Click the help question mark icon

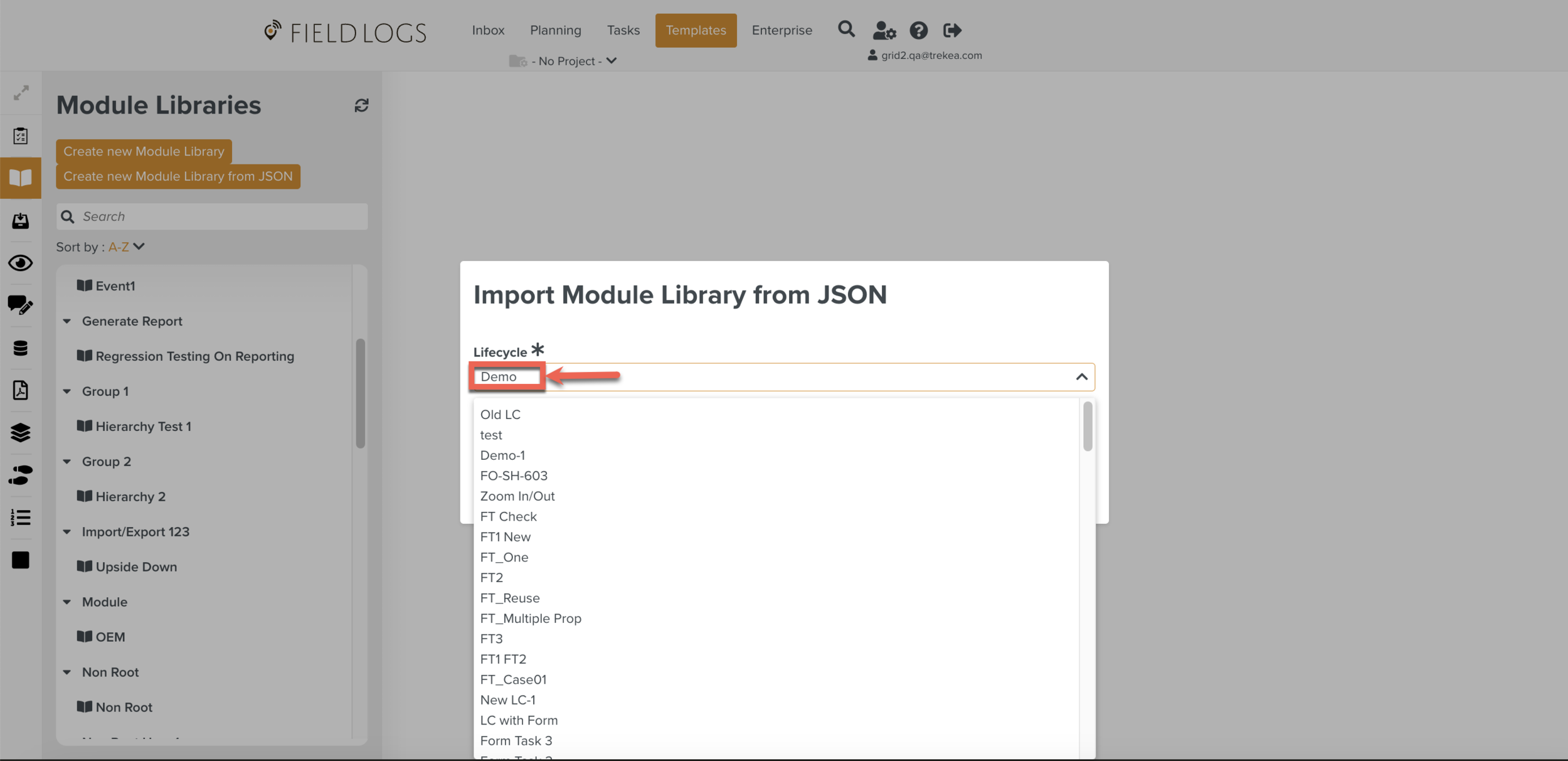pyautogui.click(x=918, y=30)
